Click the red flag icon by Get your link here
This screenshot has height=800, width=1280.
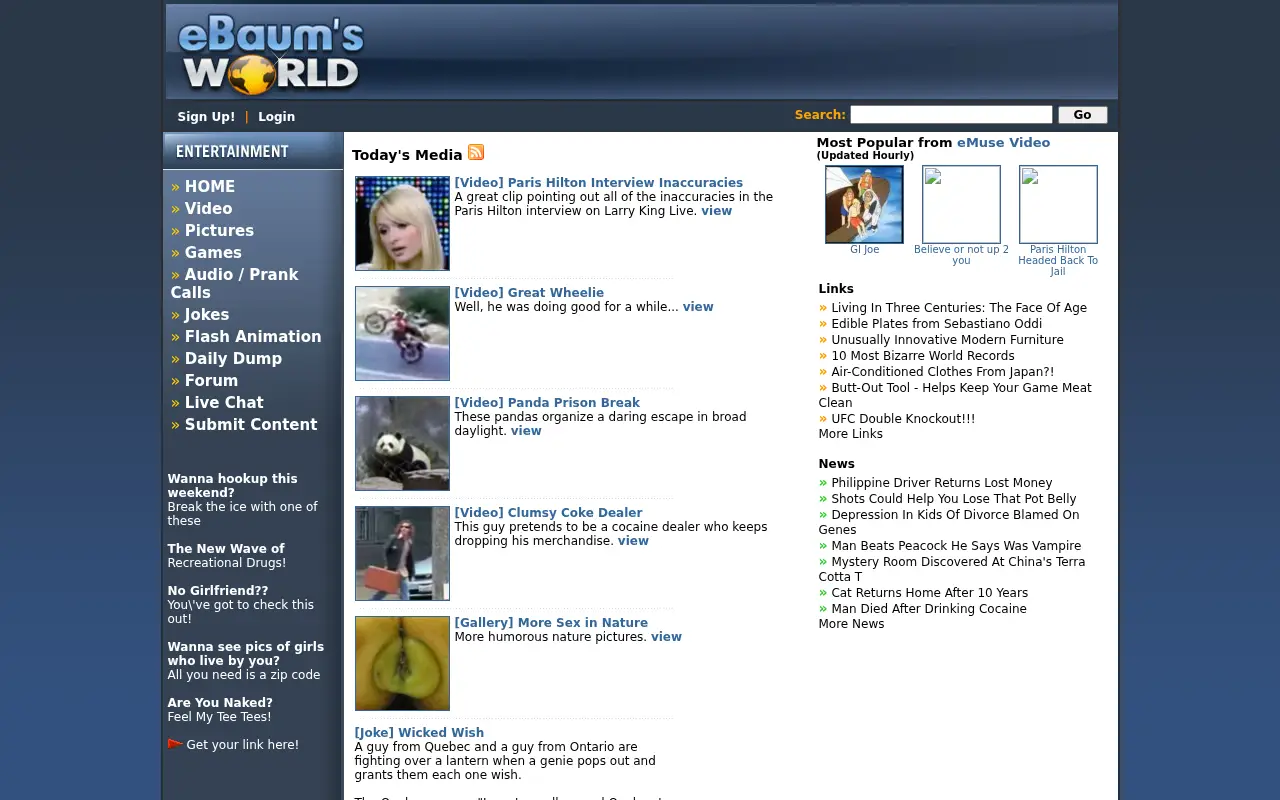175,744
